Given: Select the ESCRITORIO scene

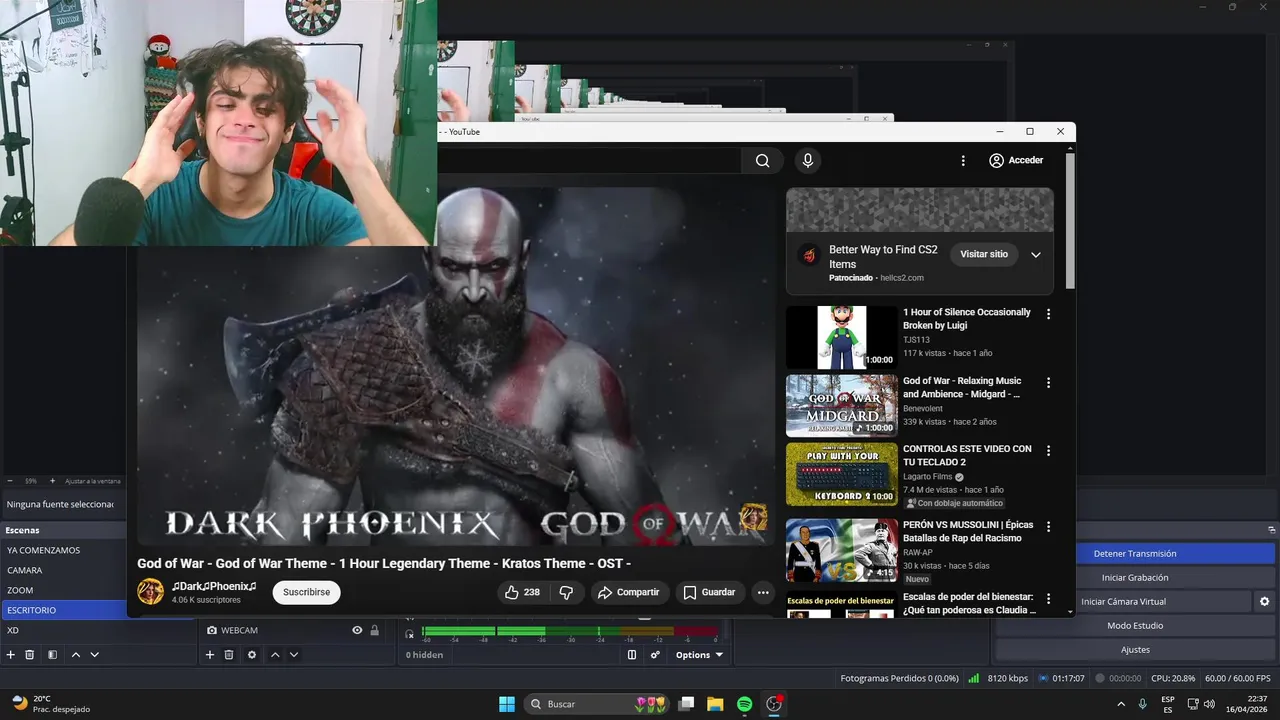Looking at the screenshot, I should pos(63,610).
